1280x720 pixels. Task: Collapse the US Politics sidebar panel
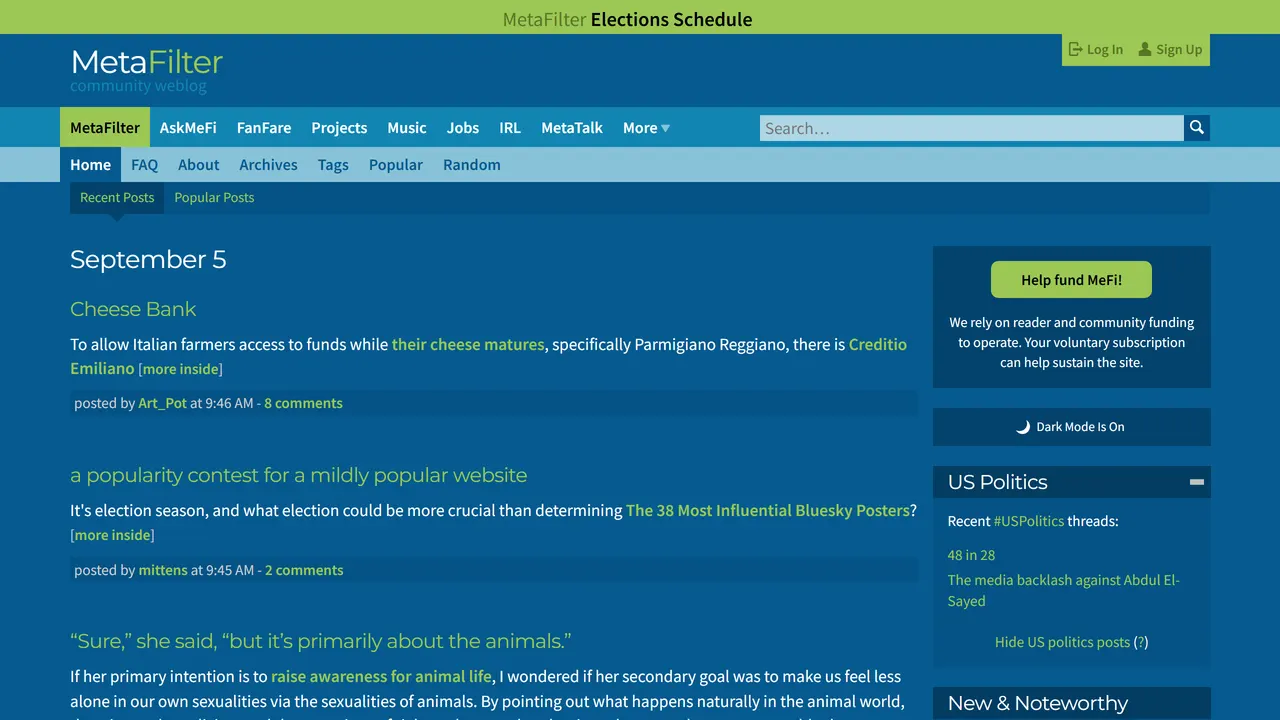pos(1196,482)
